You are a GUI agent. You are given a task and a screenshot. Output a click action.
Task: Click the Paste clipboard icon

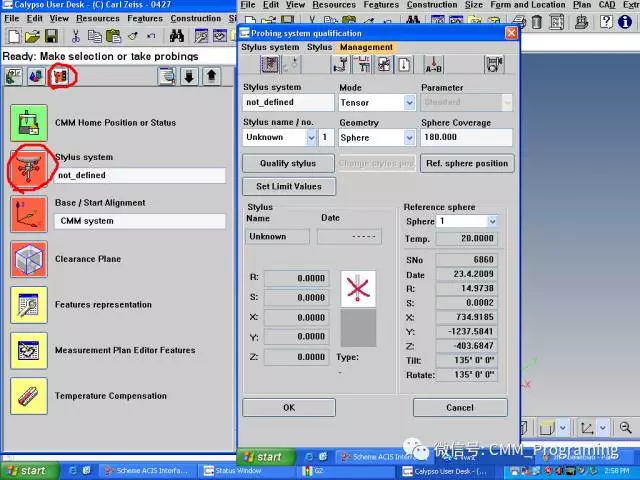pyautogui.click(x=113, y=36)
